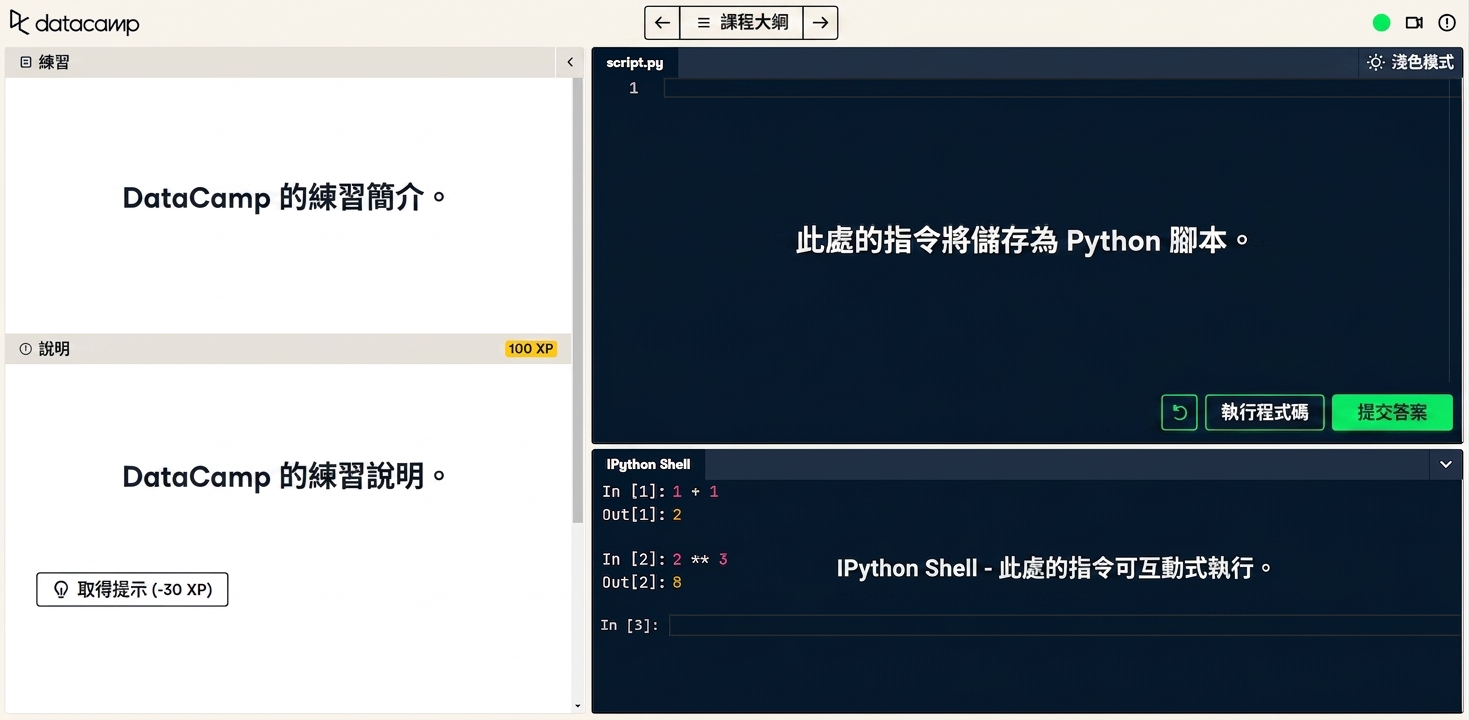1469x720 pixels.
Task: Reset code with the undo icon button
Action: 1179,412
